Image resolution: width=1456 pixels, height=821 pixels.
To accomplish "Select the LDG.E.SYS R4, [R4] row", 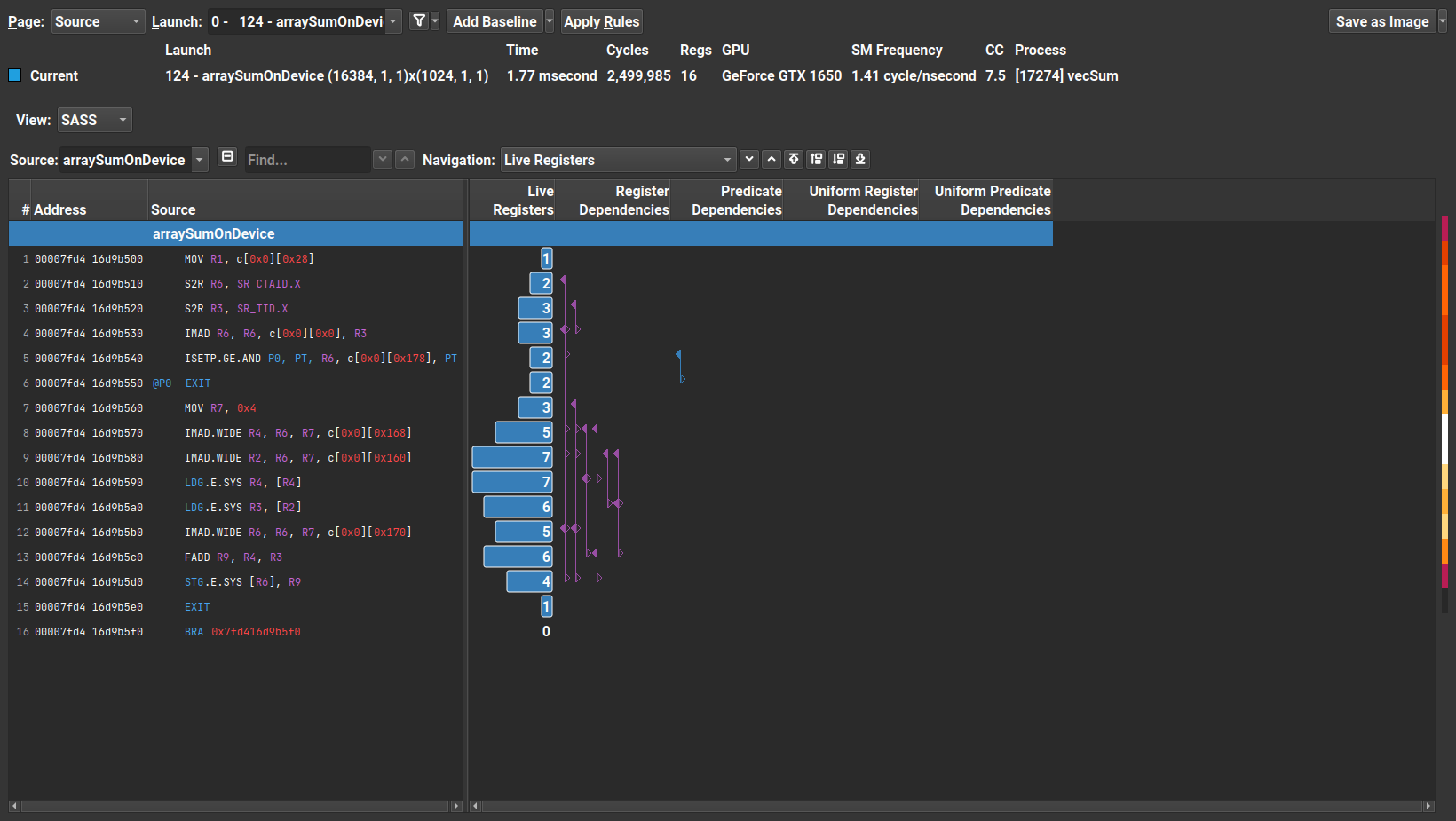I will pos(235,483).
